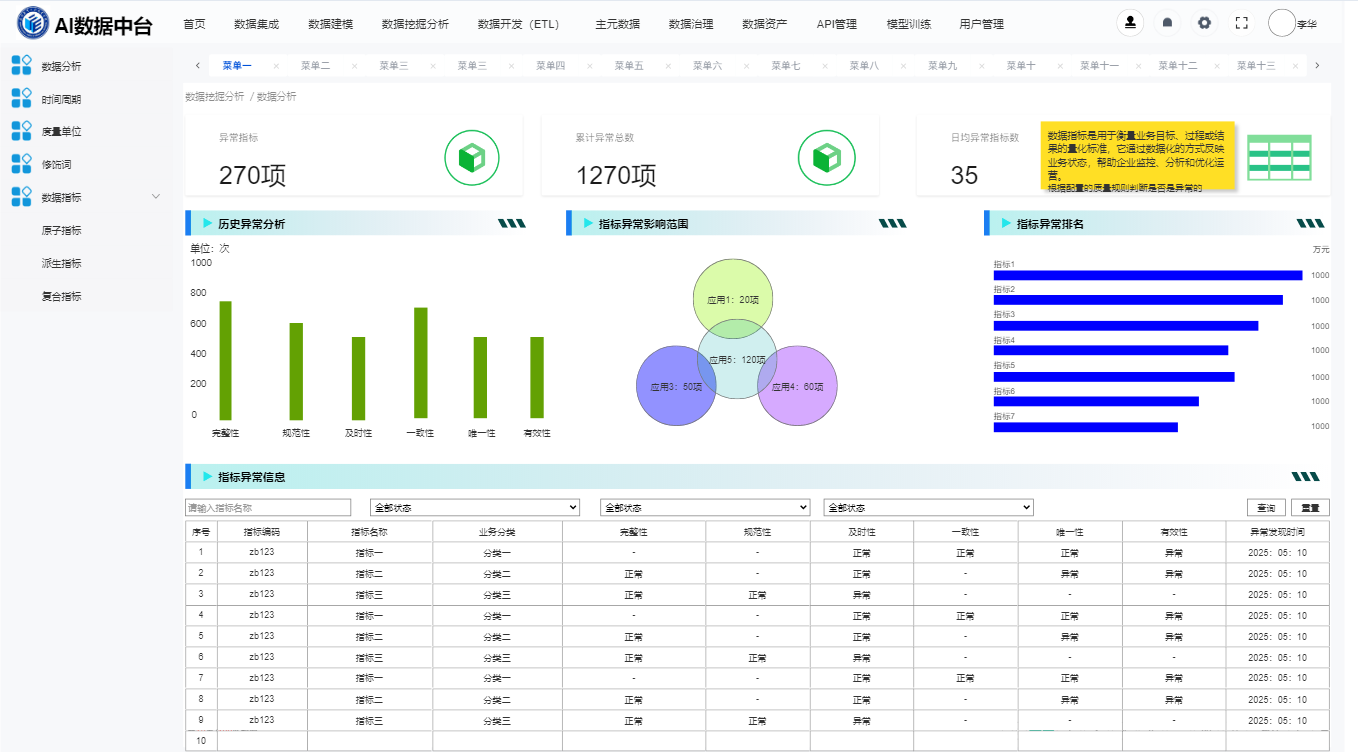Close the 菜单一 tab

(276, 66)
